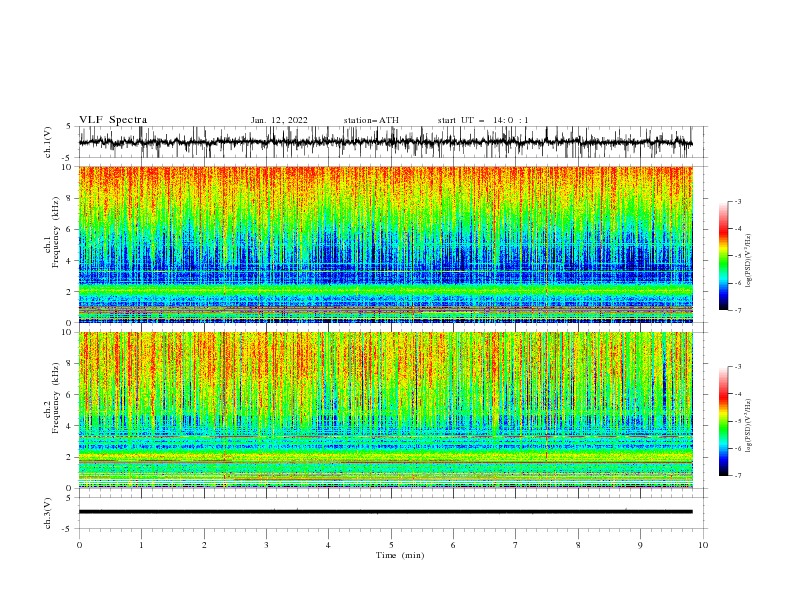Screen dimensions: 792x612
Task: Click the ch.1 PSD color bar
Action: [x=723, y=256]
